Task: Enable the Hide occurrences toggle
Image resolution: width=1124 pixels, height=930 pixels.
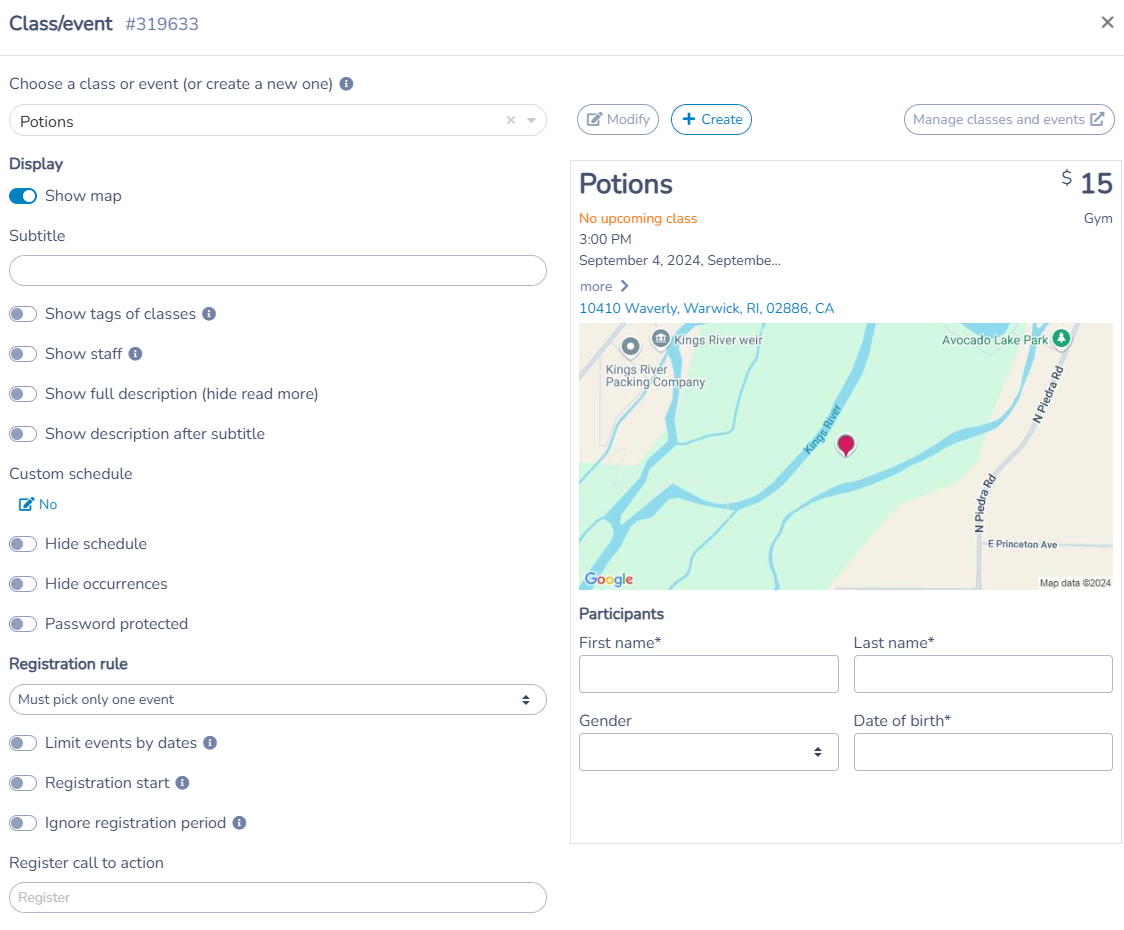Action: coord(23,584)
